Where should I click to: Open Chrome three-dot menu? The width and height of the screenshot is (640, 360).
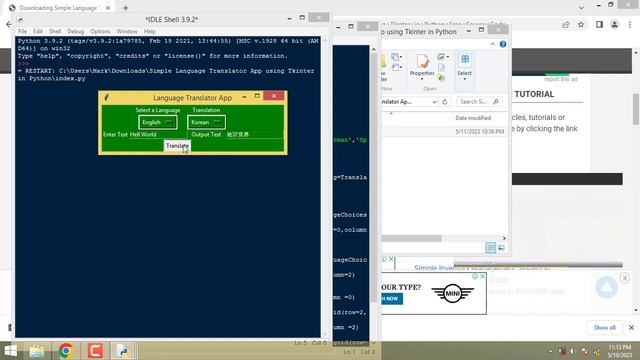[630, 25]
